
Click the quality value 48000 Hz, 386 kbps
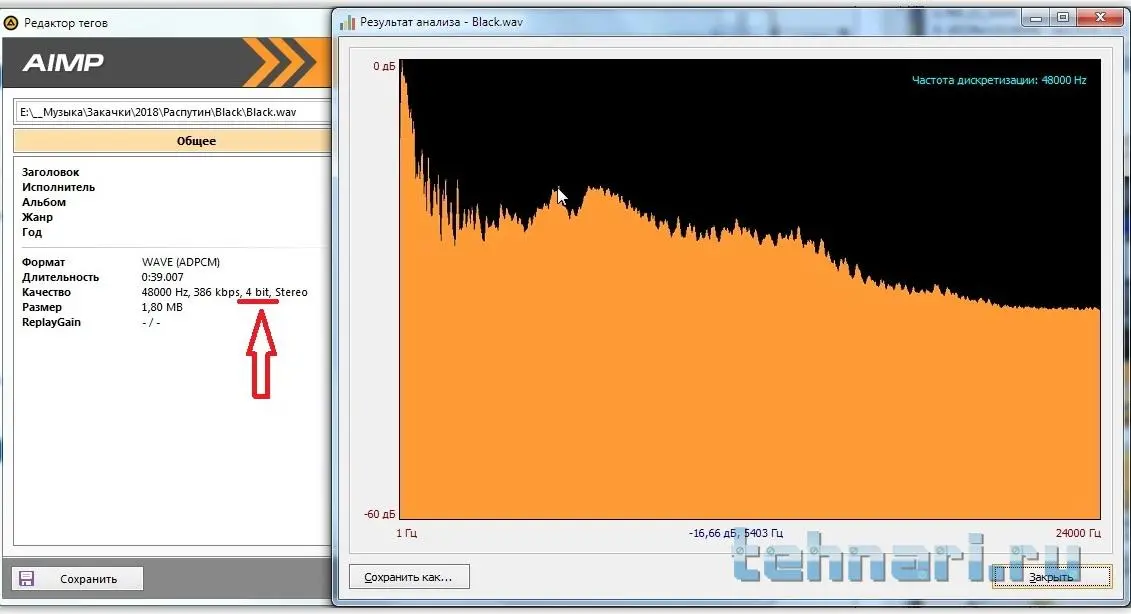coord(190,292)
